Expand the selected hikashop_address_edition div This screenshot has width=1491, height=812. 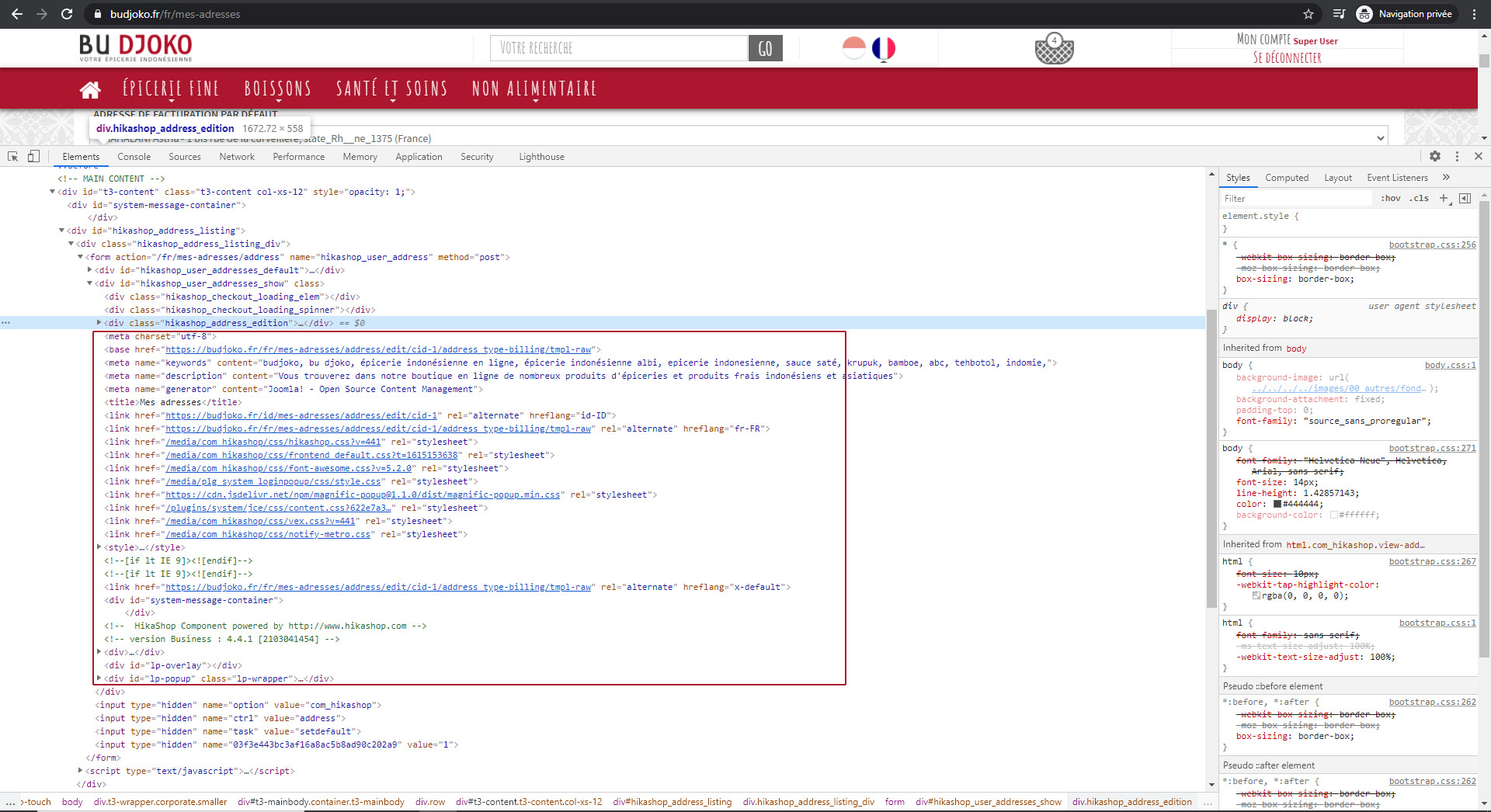coord(99,323)
